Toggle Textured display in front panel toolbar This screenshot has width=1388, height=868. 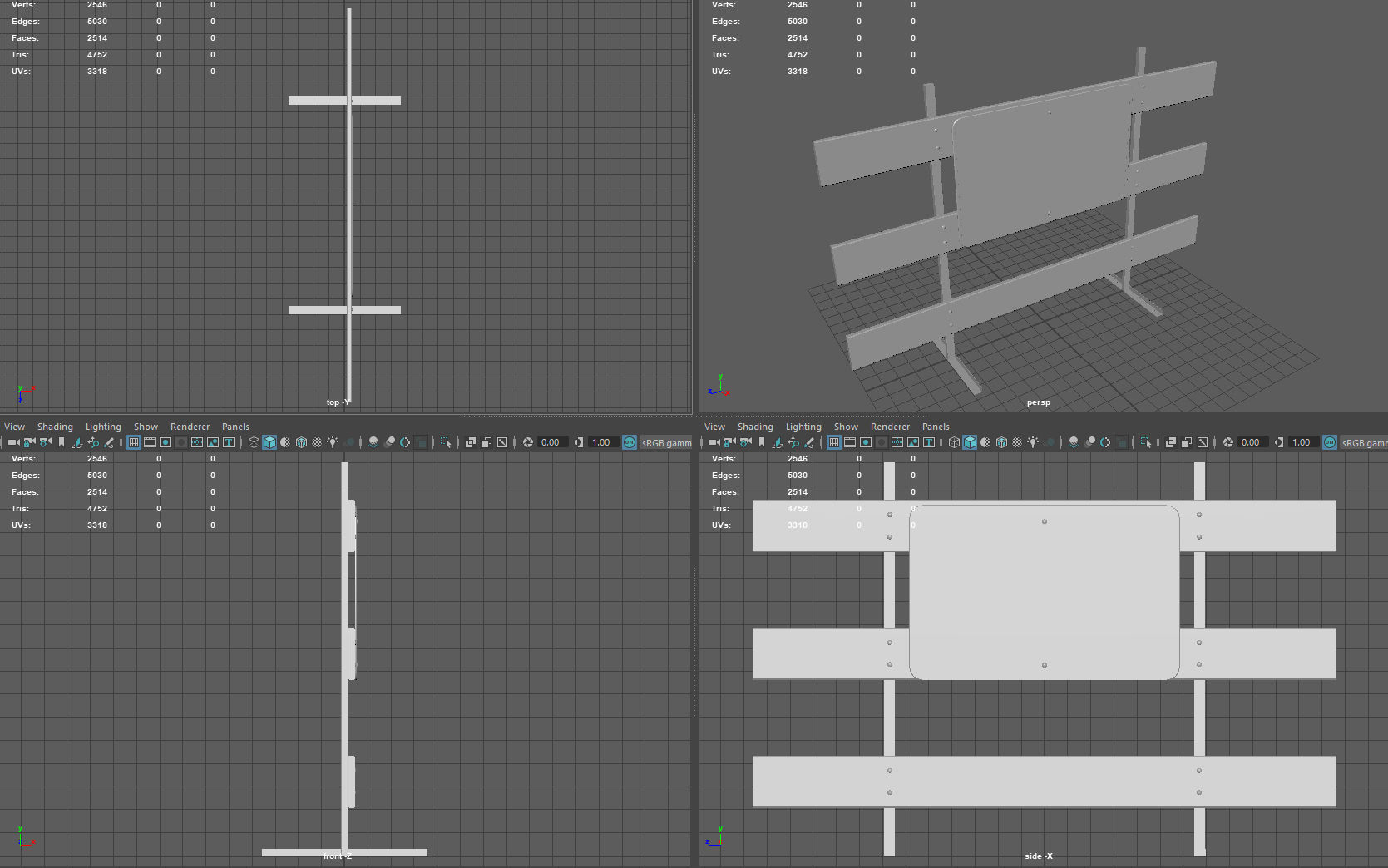point(317,442)
